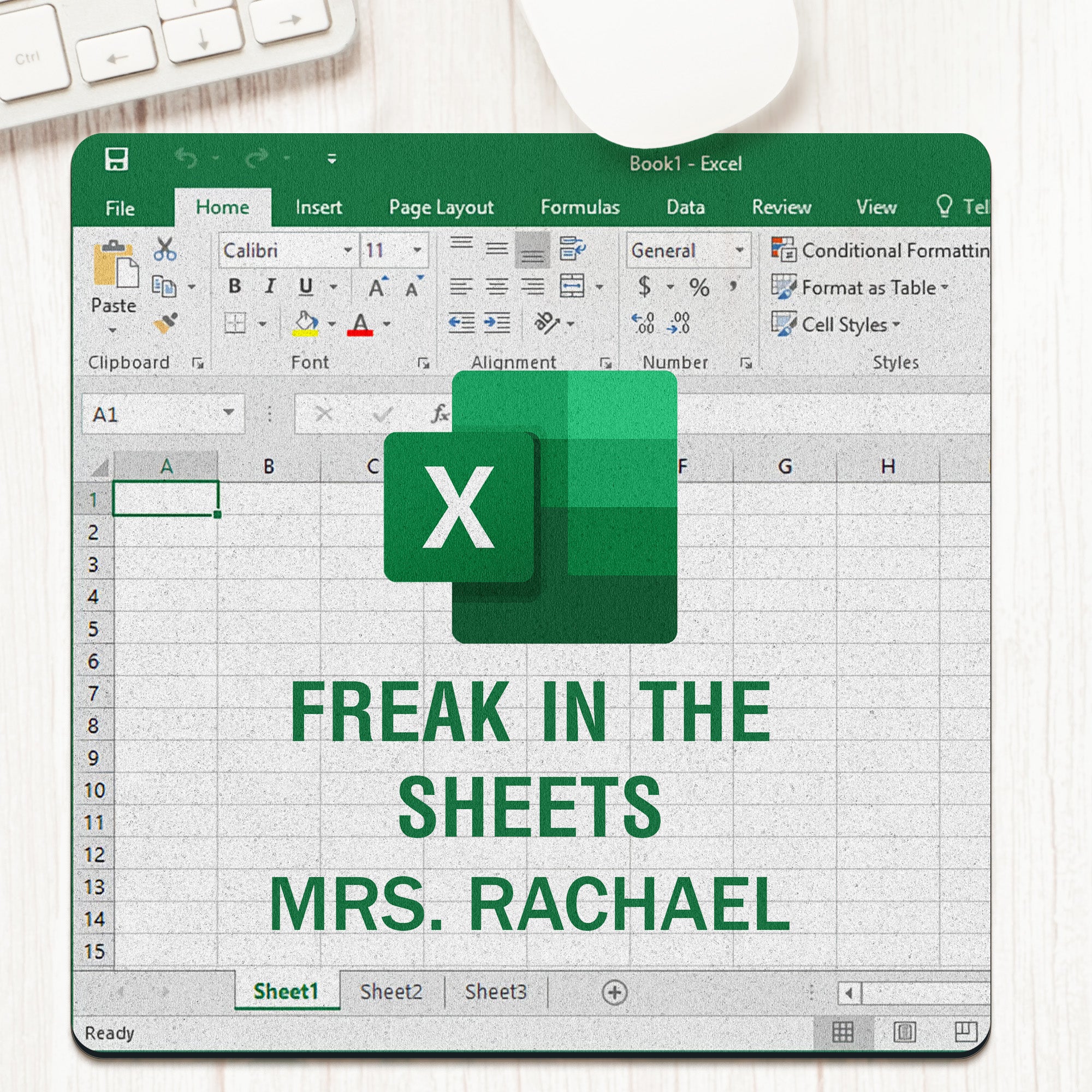Expand the Fill Color dropdown arrow
Image resolution: width=1092 pixels, height=1092 pixels.
332,324
